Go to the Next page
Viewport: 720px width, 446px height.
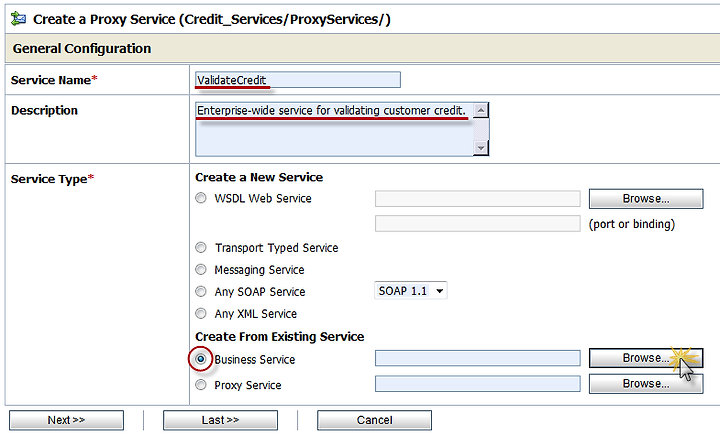66,420
